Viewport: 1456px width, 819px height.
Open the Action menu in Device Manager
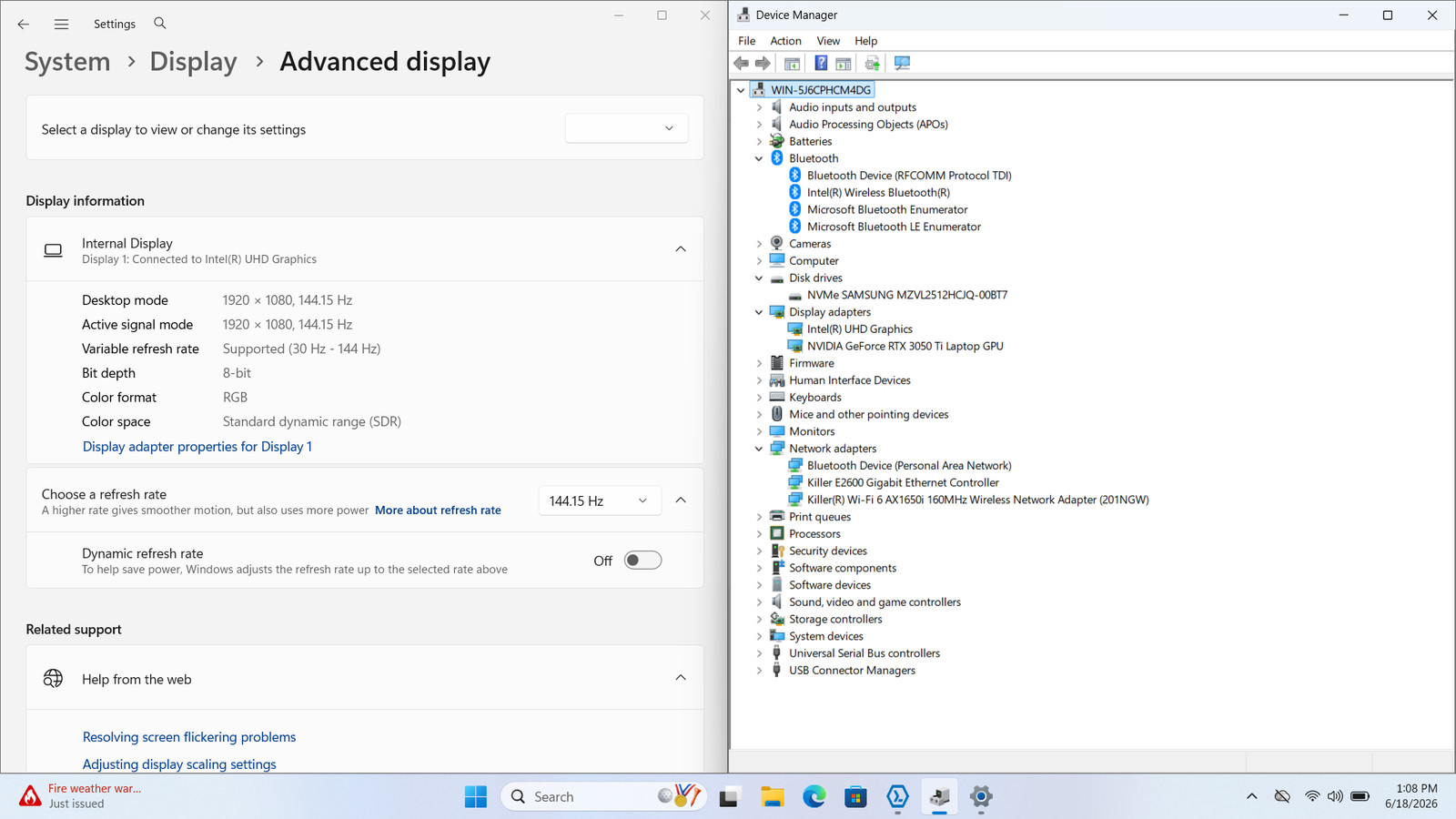pos(785,41)
